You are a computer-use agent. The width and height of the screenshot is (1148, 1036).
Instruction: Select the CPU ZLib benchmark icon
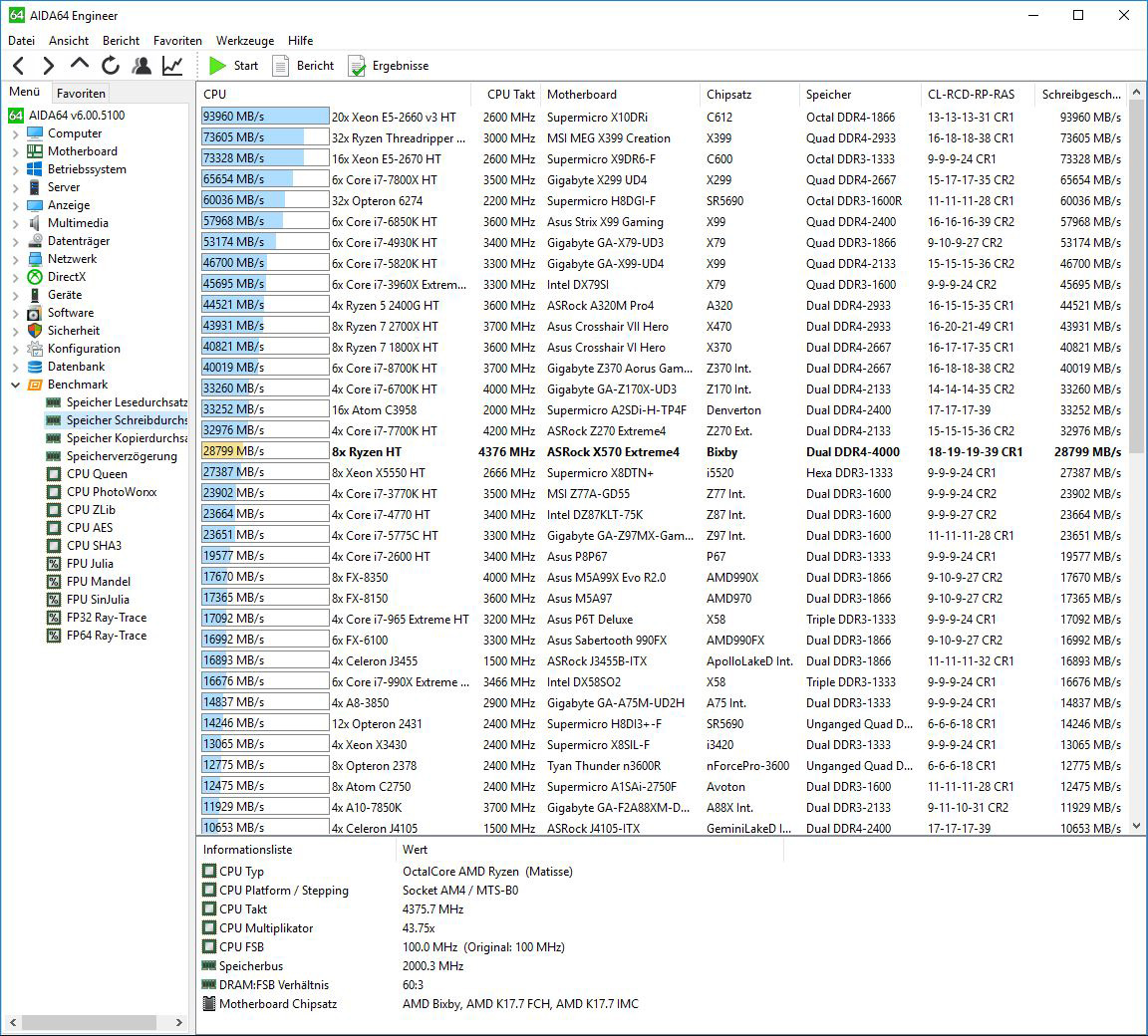click(54, 510)
